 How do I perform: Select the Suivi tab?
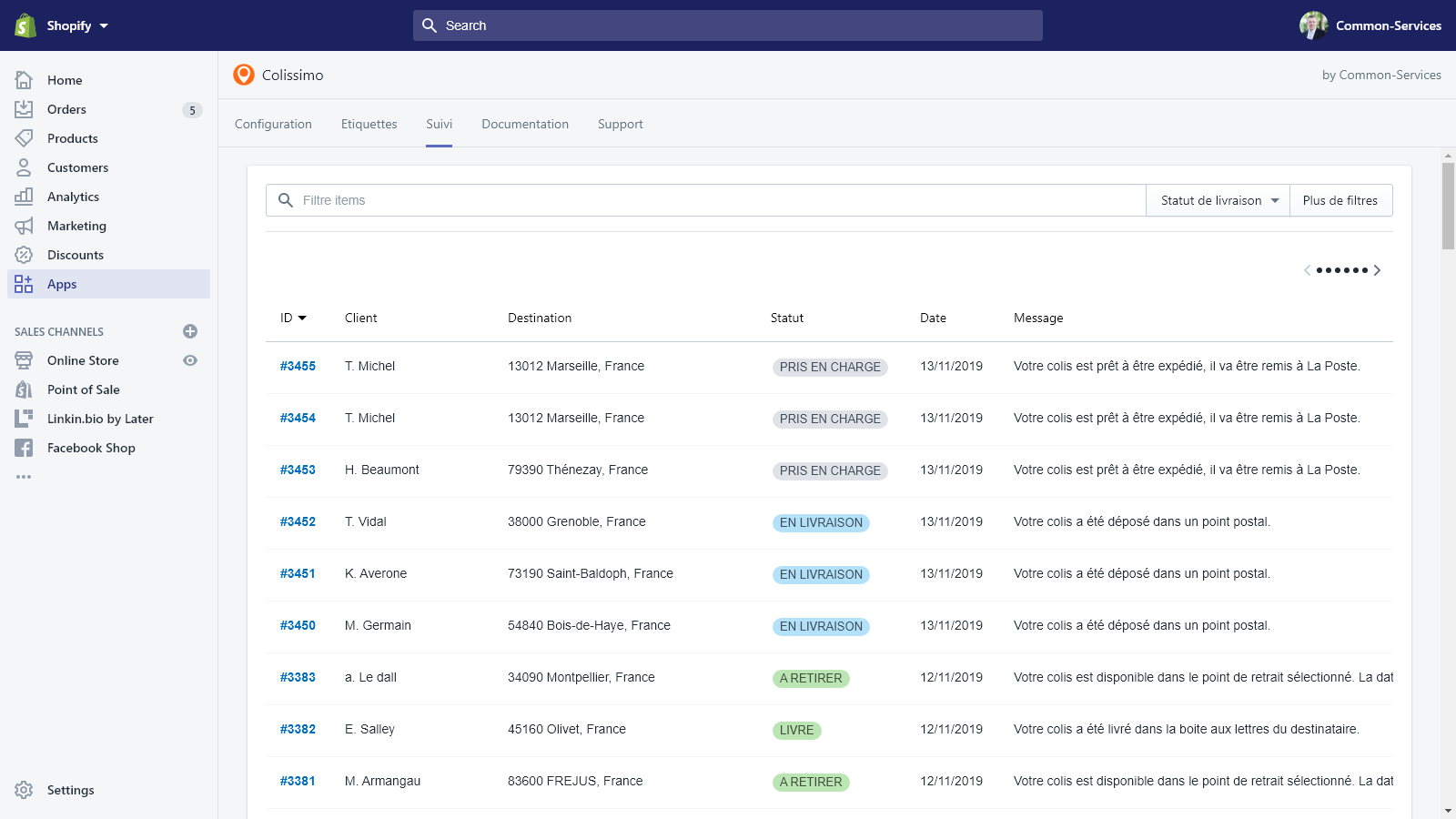click(440, 124)
